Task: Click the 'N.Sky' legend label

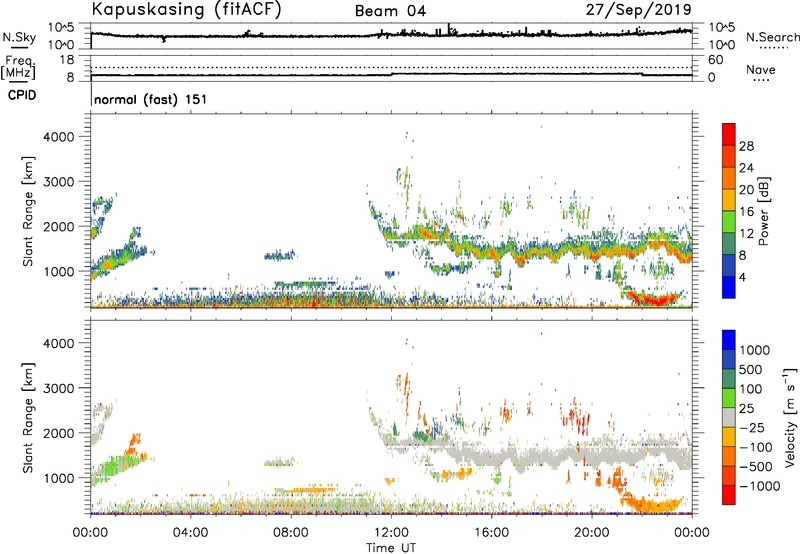Action: point(19,37)
